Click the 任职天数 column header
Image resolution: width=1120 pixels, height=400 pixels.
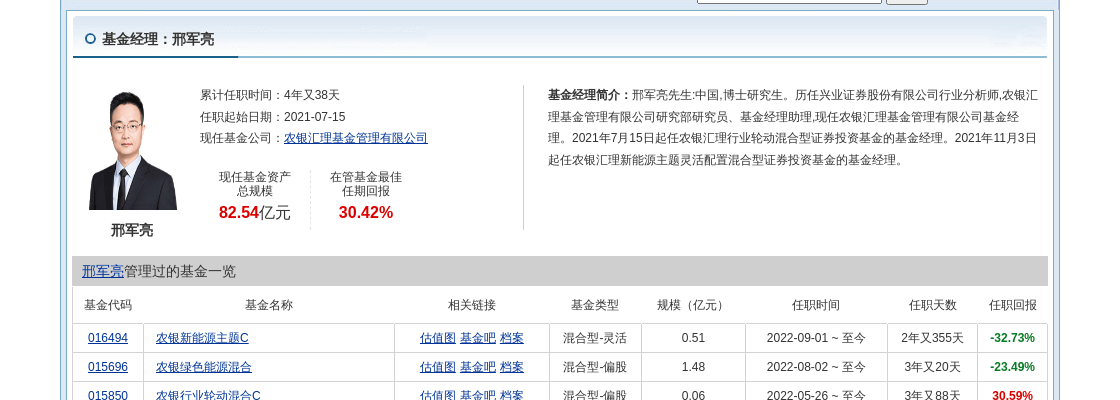932,305
